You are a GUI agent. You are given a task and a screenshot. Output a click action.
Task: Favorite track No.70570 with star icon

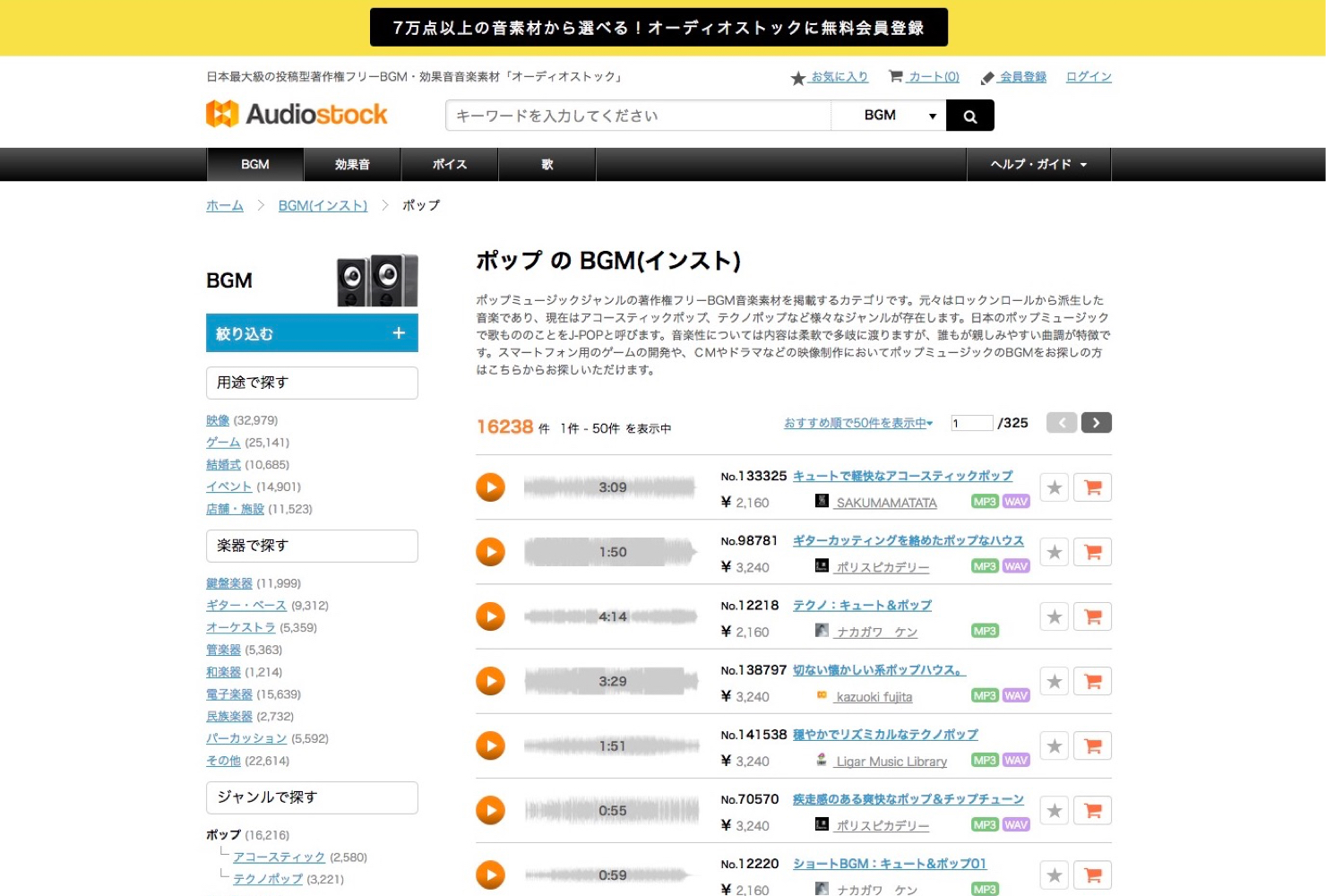coord(1055,810)
